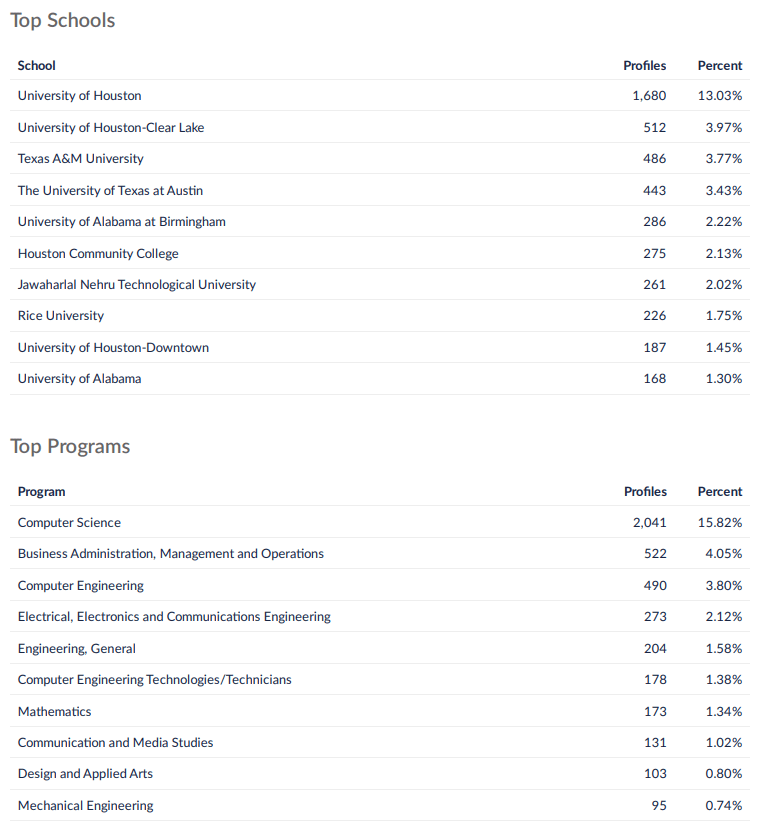Click Communication and Media Studies program

tap(115, 743)
